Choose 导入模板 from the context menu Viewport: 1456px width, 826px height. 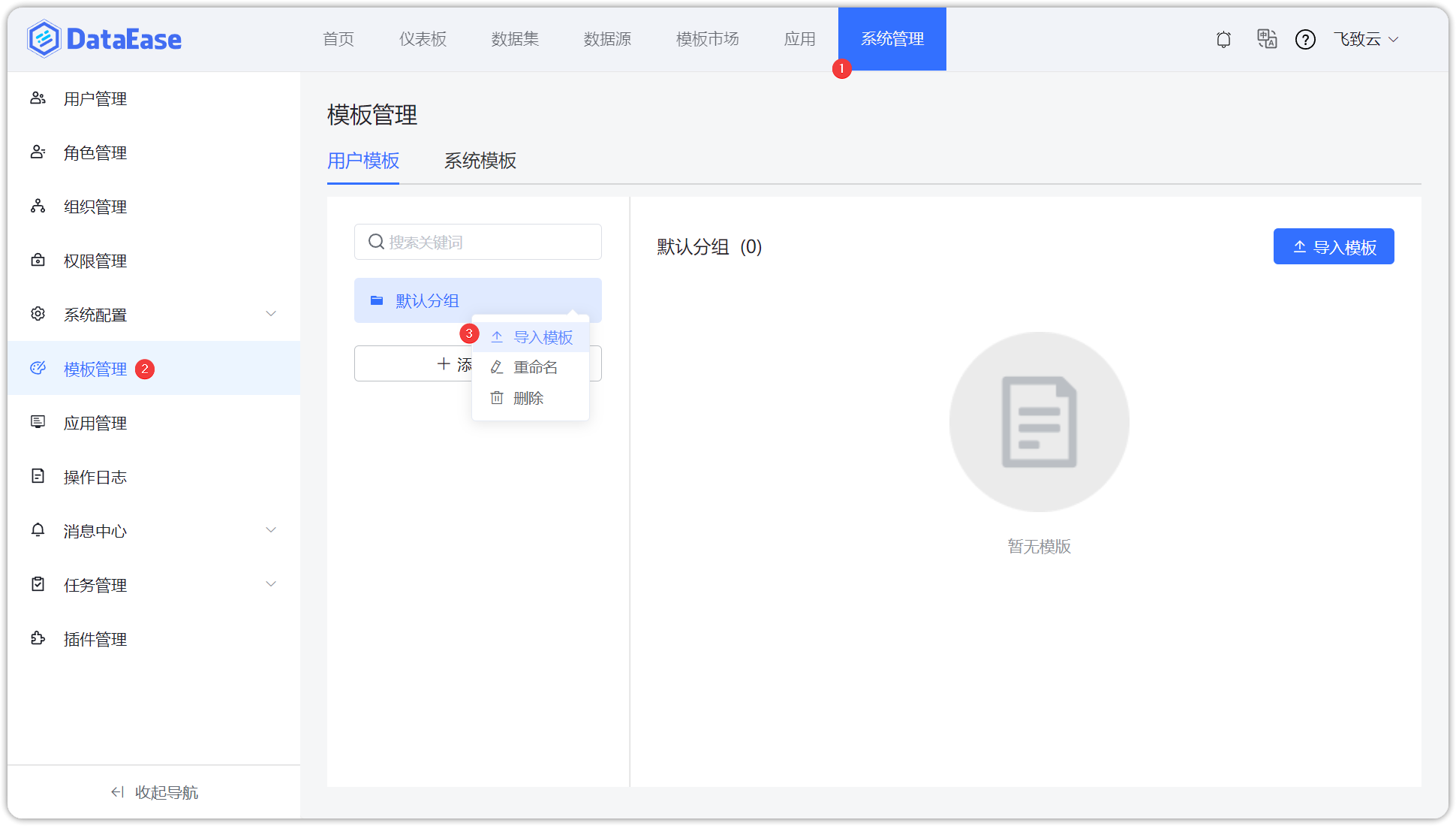pyautogui.click(x=531, y=337)
